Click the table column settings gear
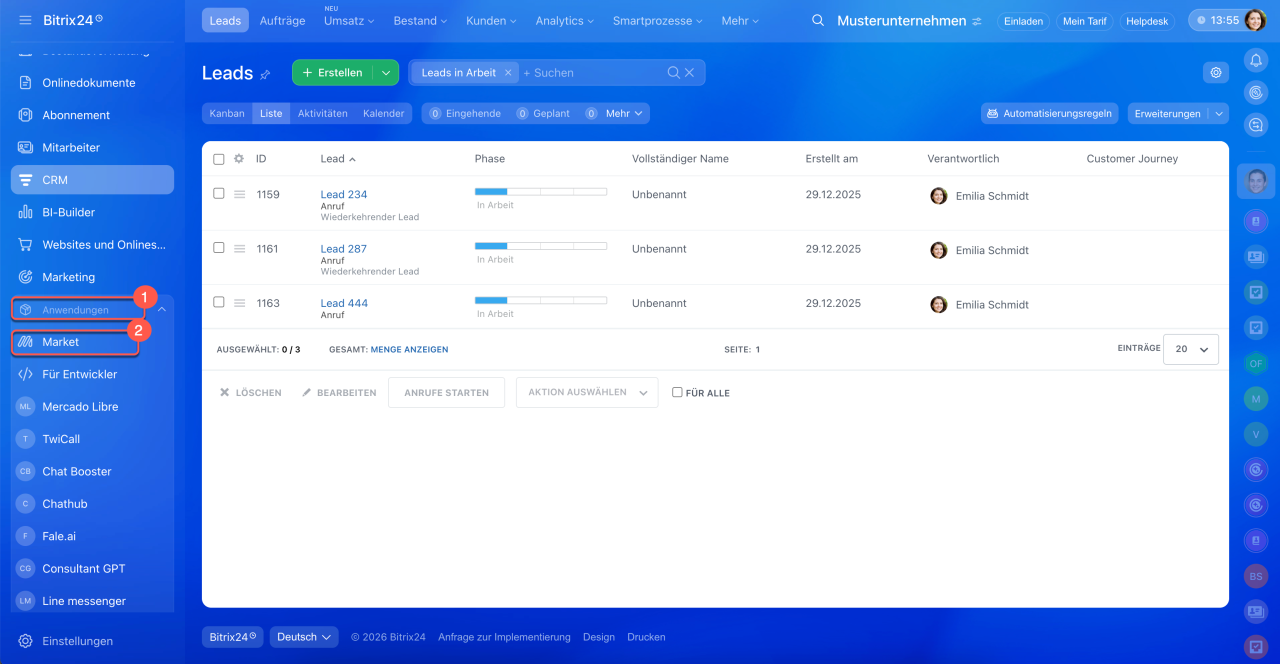 pyautogui.click(x=239, y=159)
